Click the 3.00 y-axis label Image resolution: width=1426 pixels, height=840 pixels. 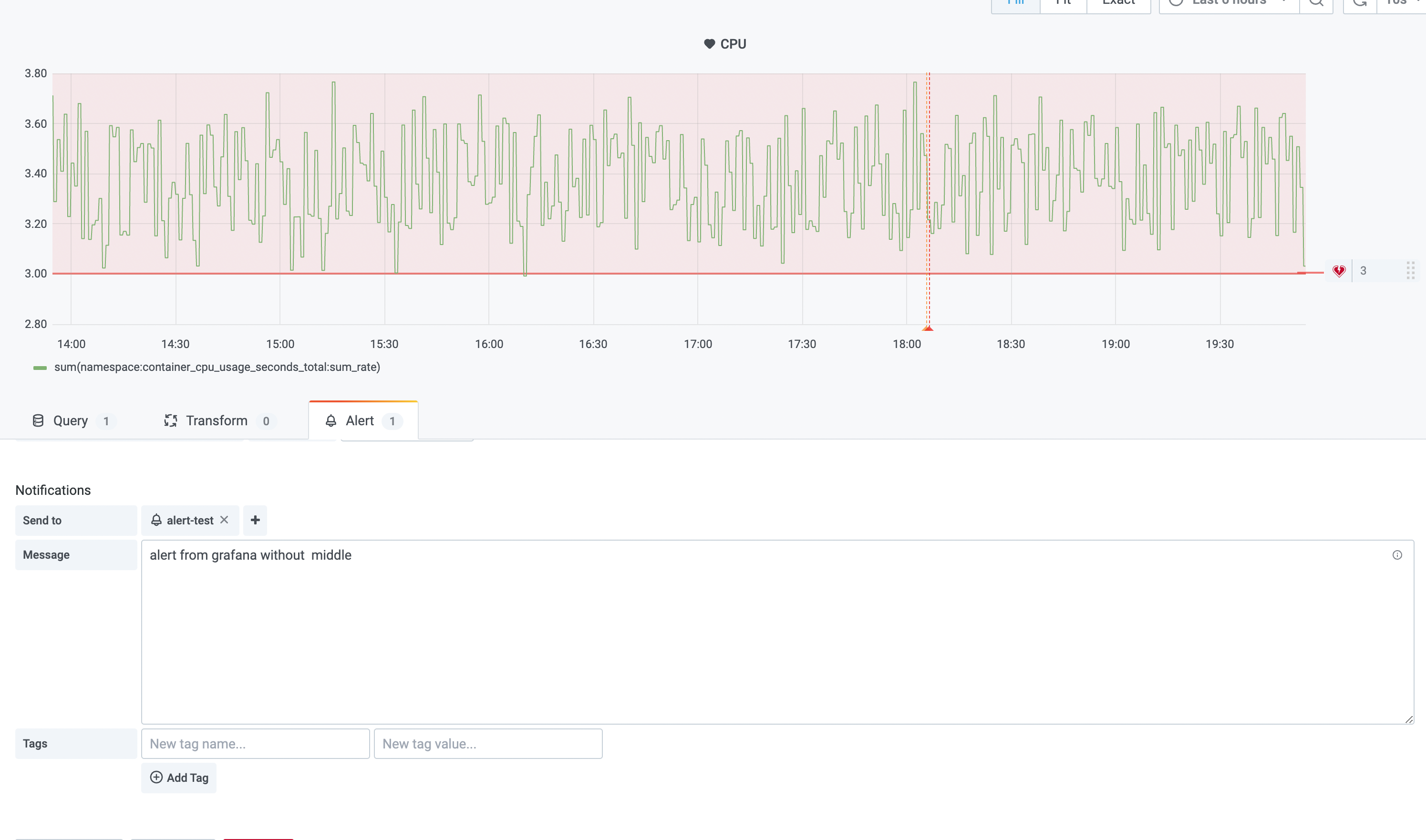coord(36,273)
